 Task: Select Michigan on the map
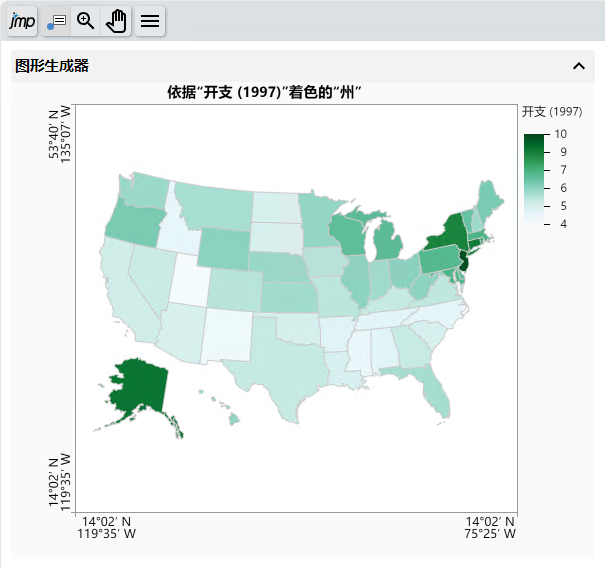point(388,243)
